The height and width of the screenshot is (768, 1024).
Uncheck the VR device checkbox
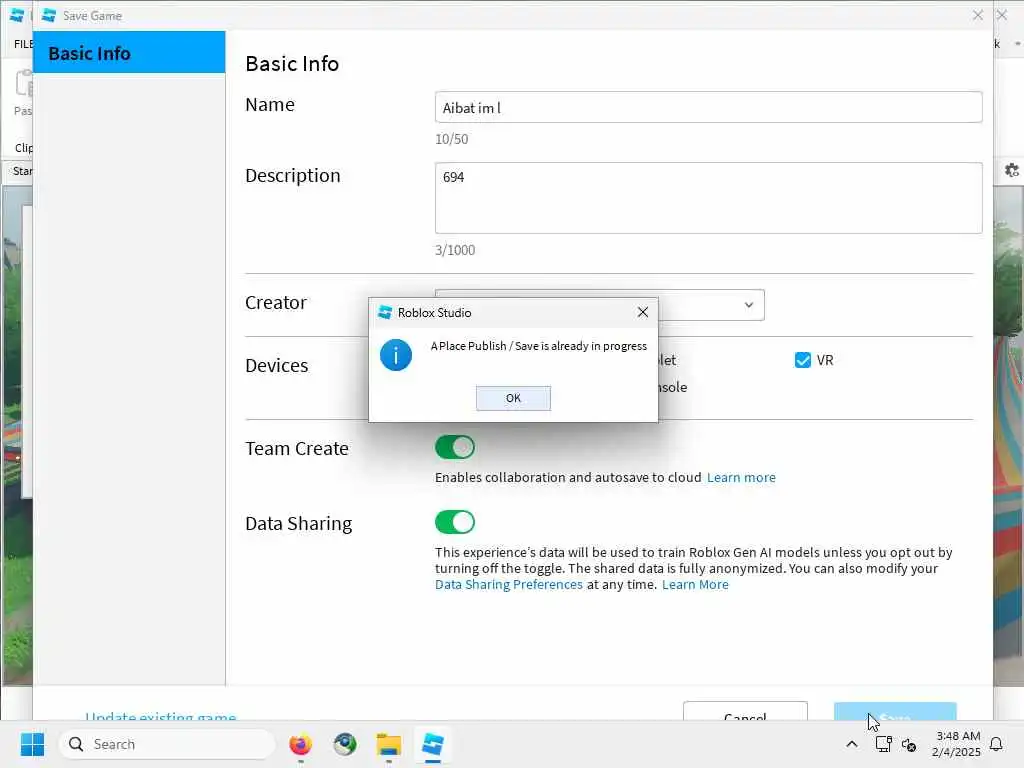coord(803,360)
